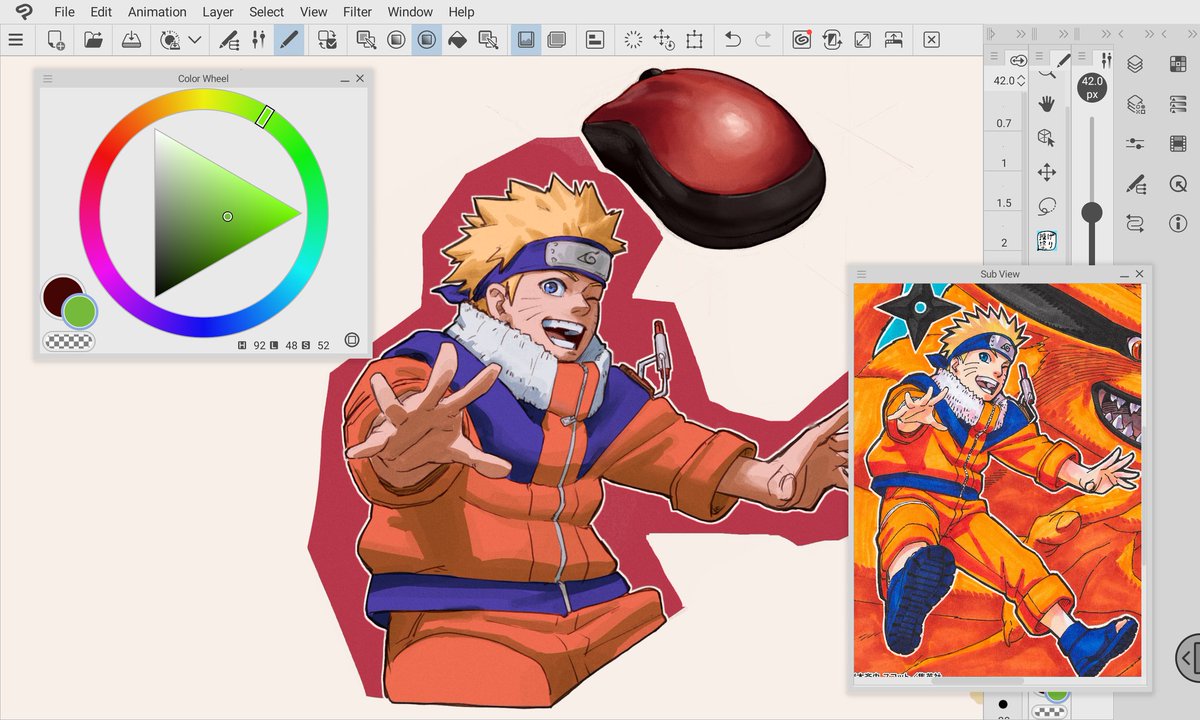Open the Timeline filmstrip palette icon
1200x720 pixels.
point(1177,144)
